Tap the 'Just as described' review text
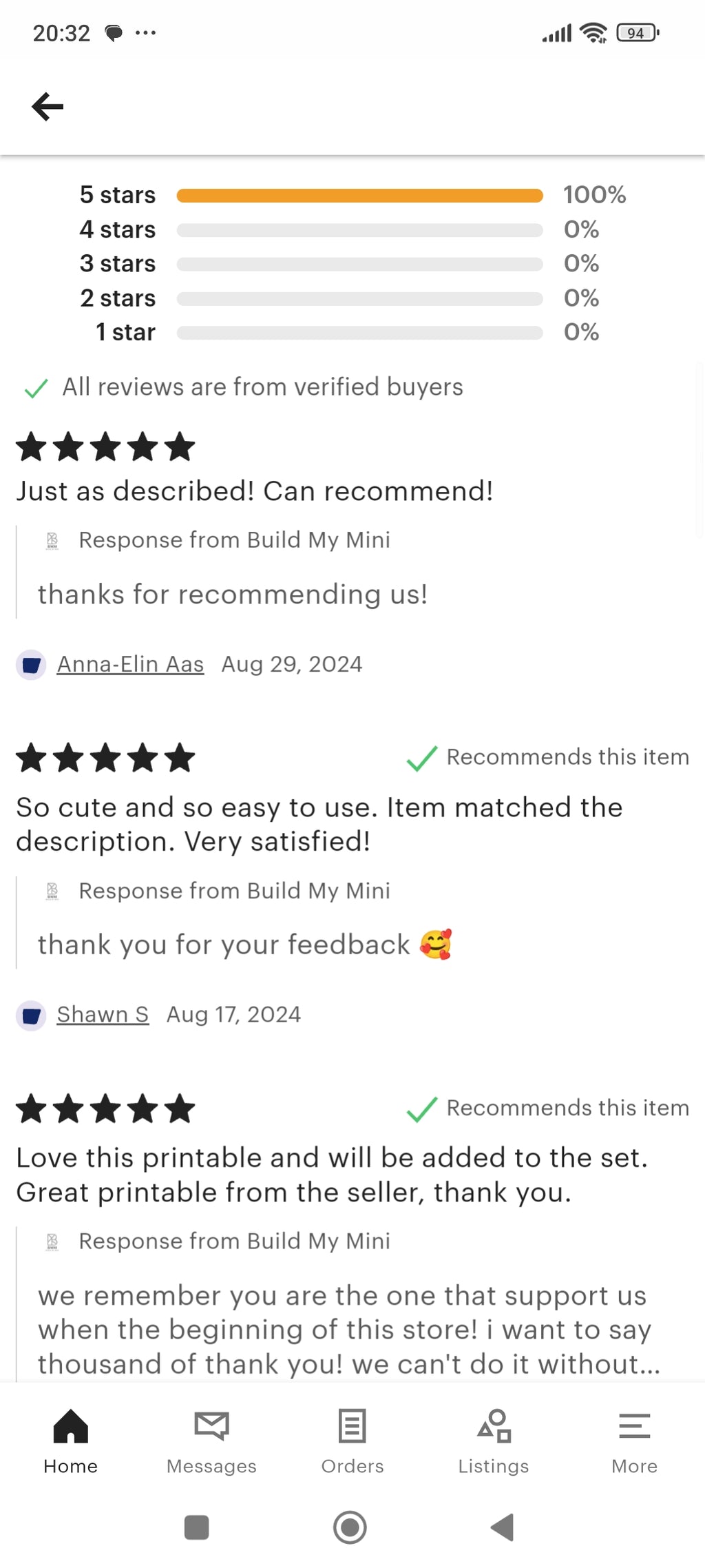Image resolution: width=705 pixels, height=1568 pixels. click(255, 491)
